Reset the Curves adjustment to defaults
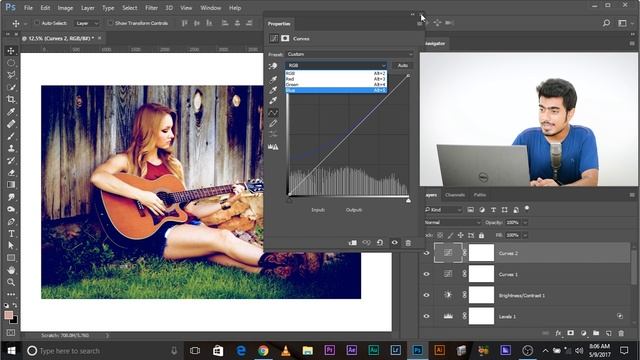Viewport: 640px width, 360px height. click(x=380, y=243)
